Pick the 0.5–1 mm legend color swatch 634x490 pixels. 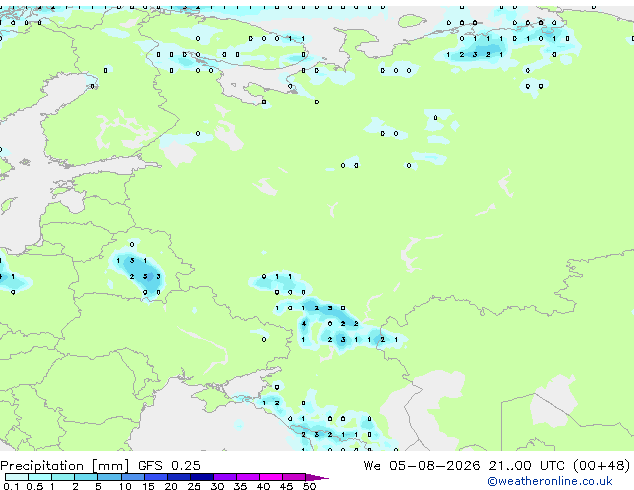pos(40,477)
